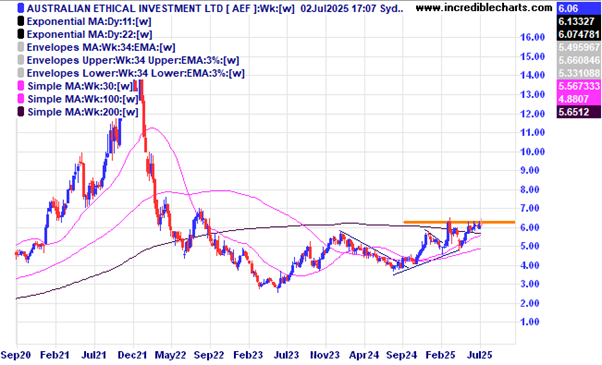Click the 5.6512 Simple MA 200 value box

click(579, 112)
